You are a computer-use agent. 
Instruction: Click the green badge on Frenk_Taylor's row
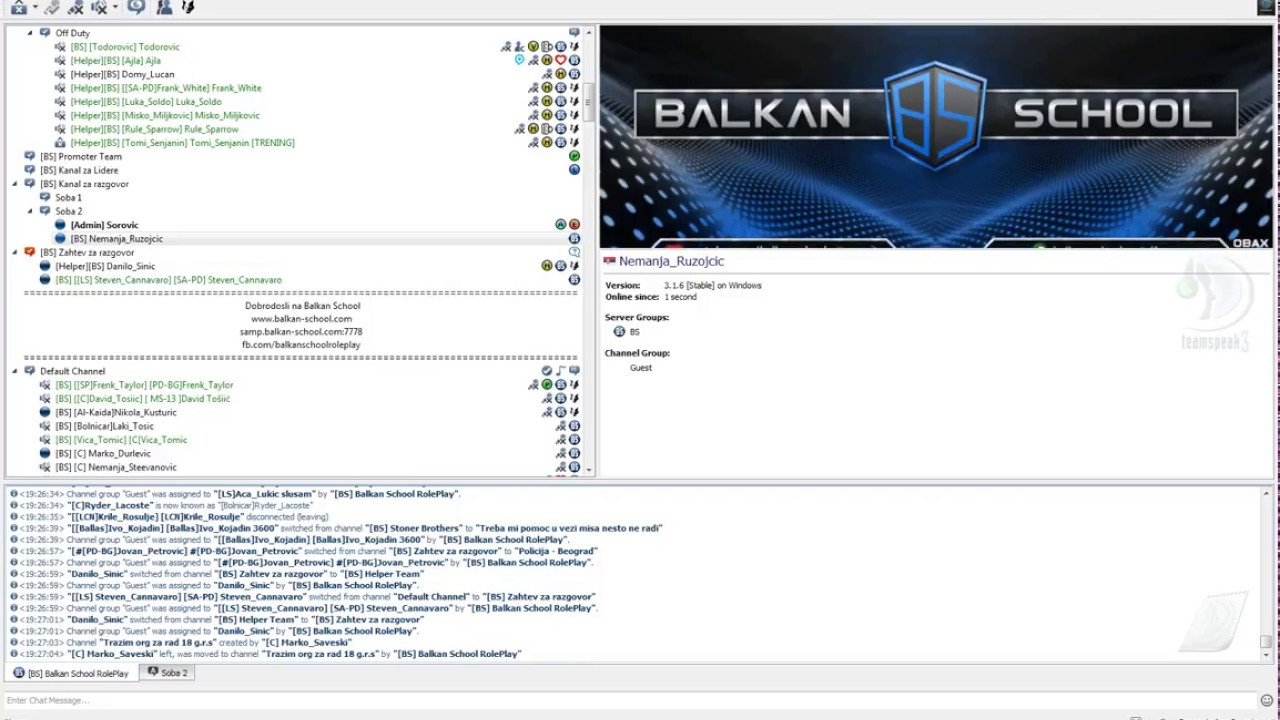tap(547, 385)
